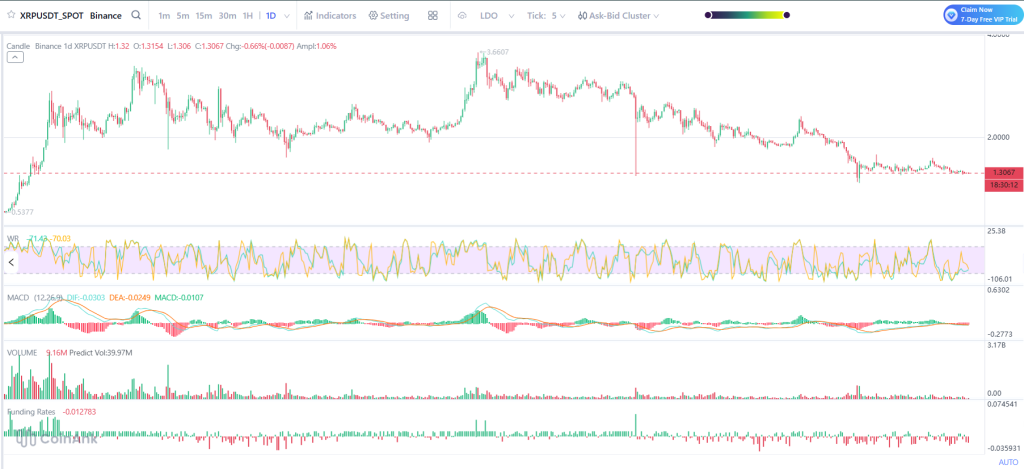Open the Indicators panel
This screenshot has width=1024, height=469.
pos(329,16)
